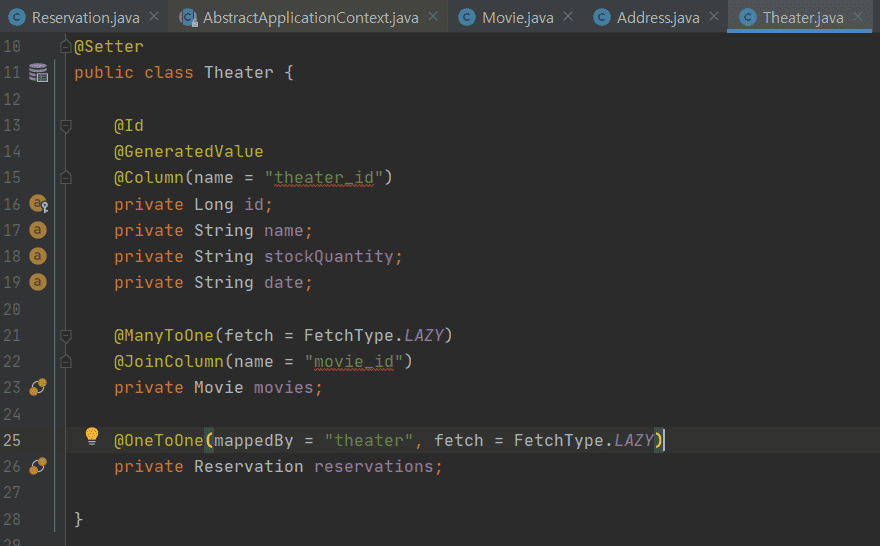The image size is (880, 546).
Task: Click the JPA entity gutter icon beside class Theater
Action: tap(38, 72)
